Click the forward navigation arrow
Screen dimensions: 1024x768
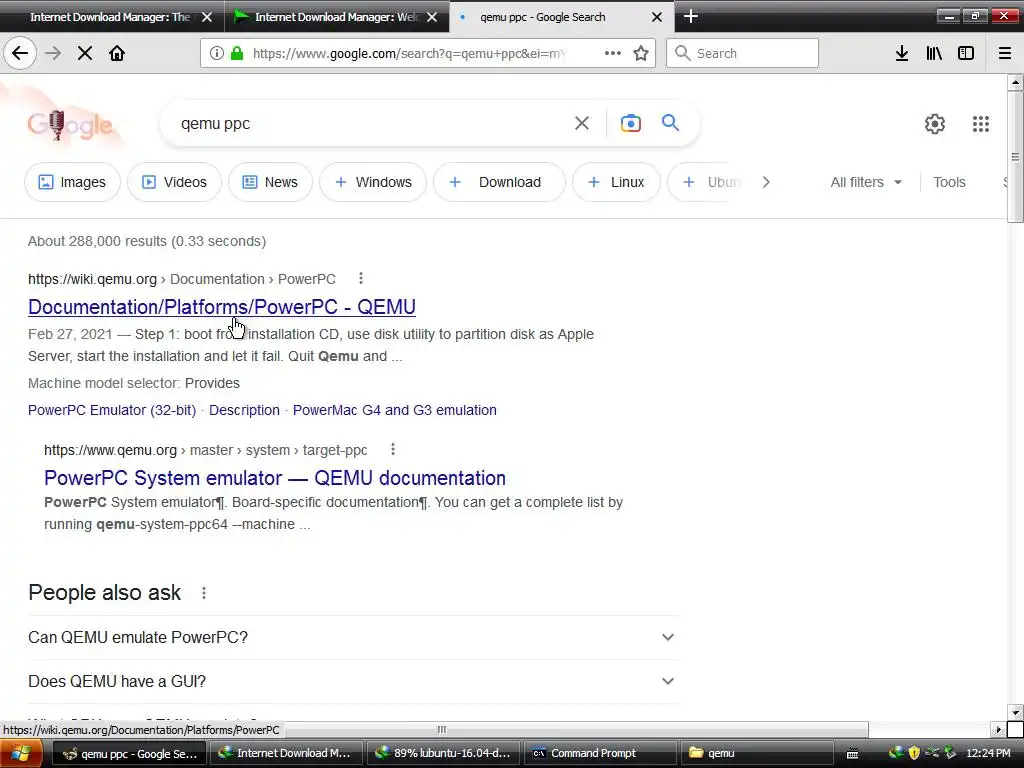click(53, 54)
